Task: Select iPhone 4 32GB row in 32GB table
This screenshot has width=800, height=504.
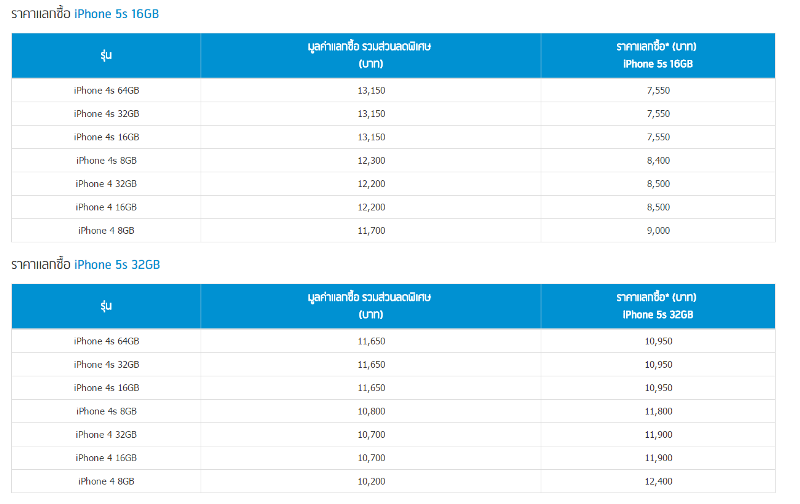Action: click(x=393, y=435)
